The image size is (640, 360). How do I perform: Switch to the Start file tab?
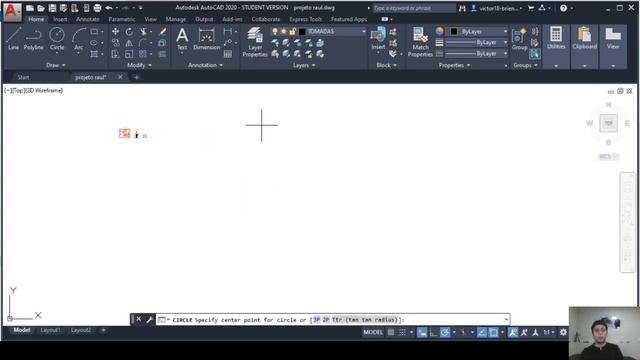click(23, 77)
